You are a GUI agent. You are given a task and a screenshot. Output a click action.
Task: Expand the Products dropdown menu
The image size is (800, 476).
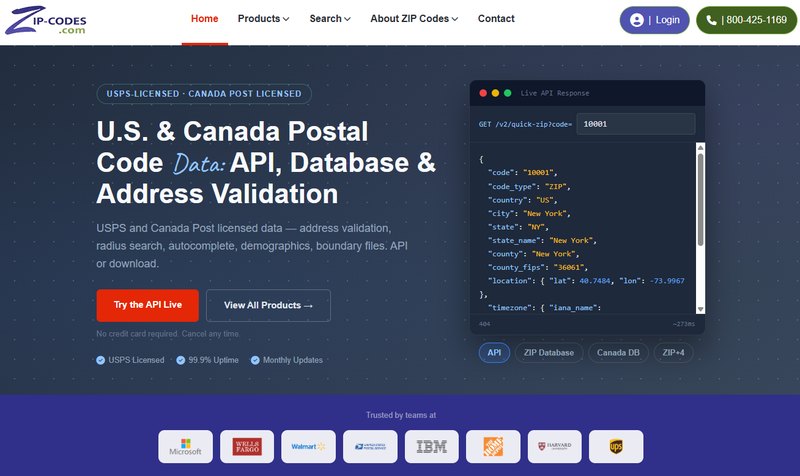(263, 19)
